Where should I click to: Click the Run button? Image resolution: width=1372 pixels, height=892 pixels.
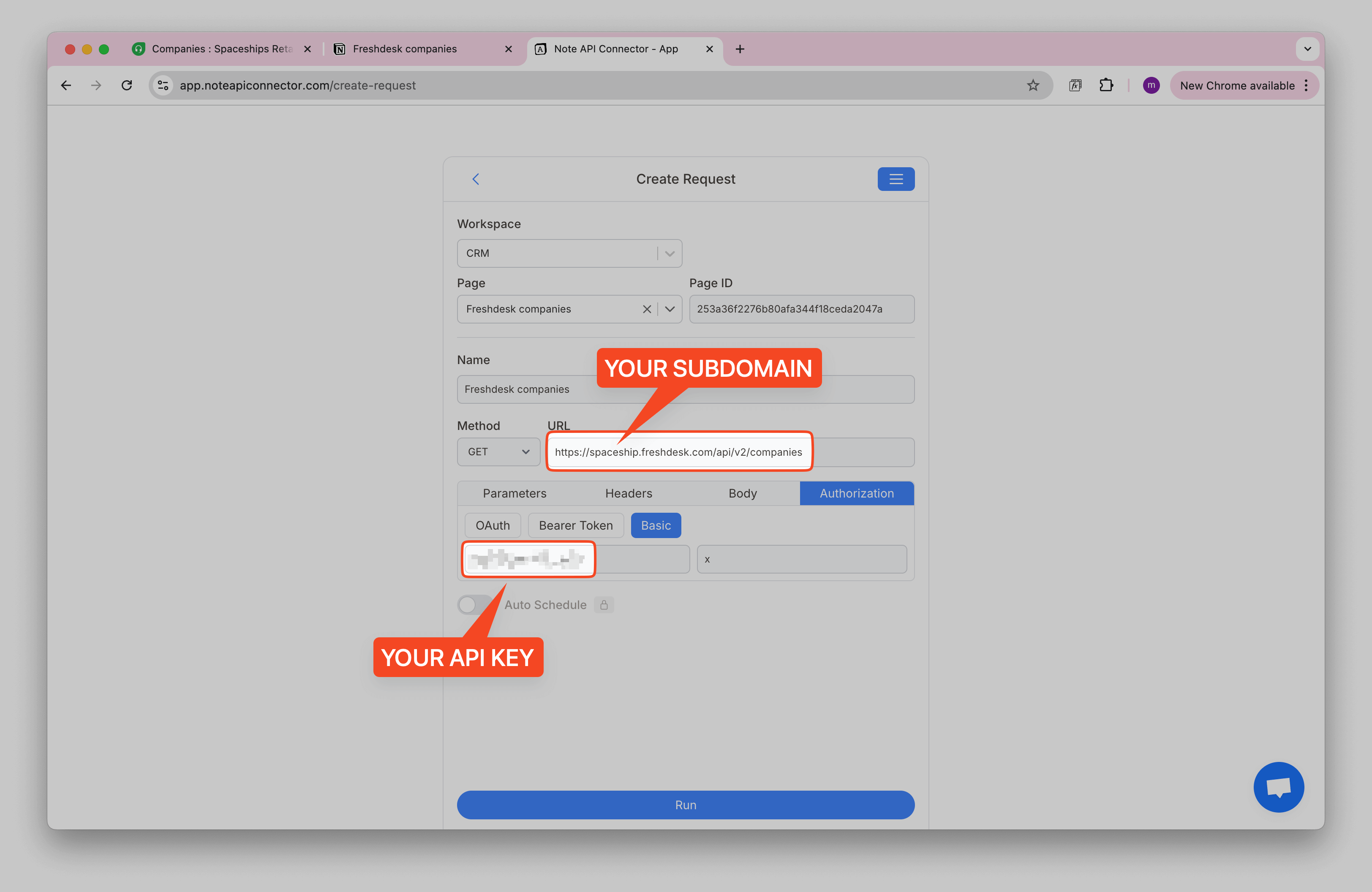click(686, 805)
